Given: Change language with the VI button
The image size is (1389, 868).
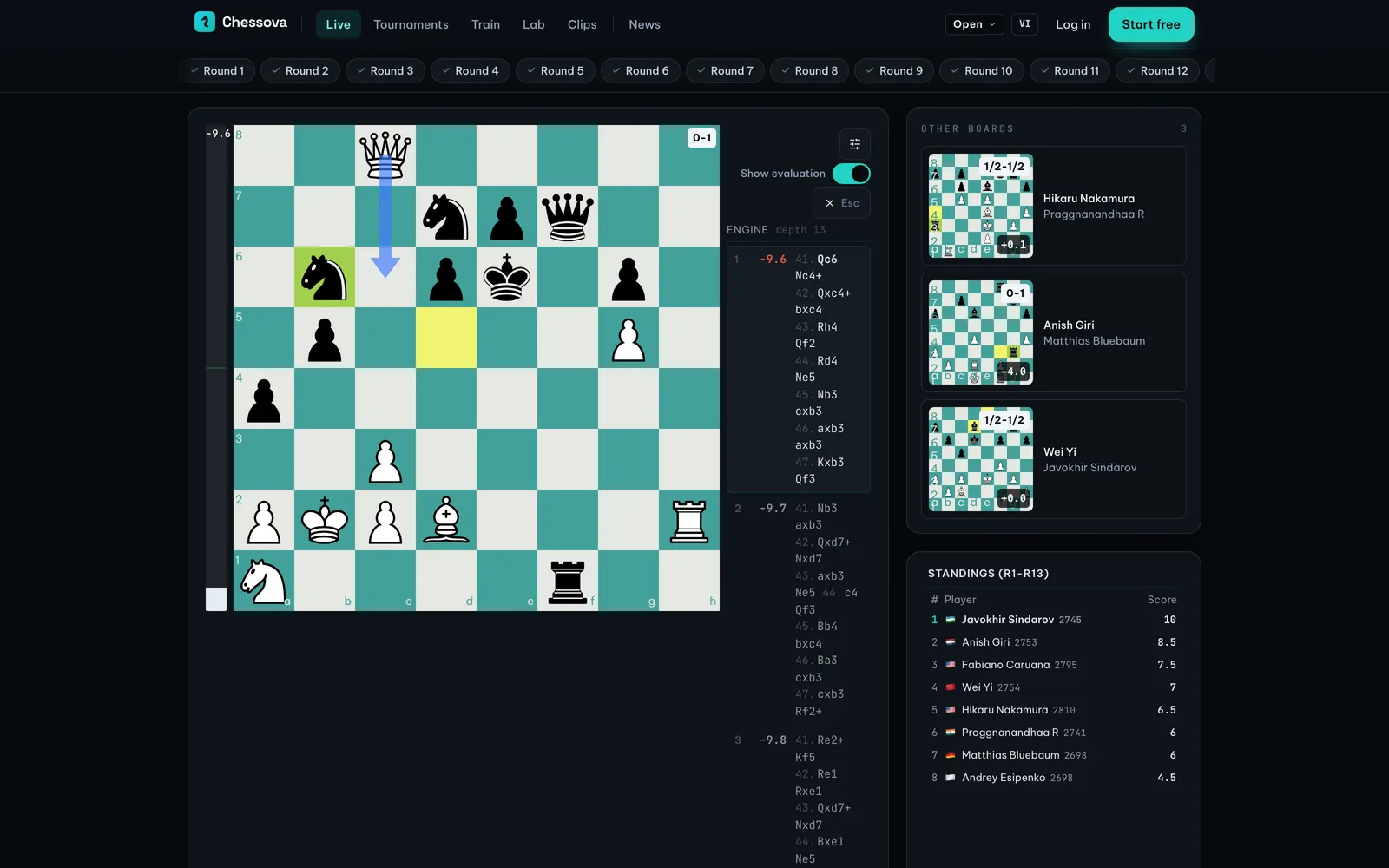Looking at the screenshot, I should (x=1025, y=24).
